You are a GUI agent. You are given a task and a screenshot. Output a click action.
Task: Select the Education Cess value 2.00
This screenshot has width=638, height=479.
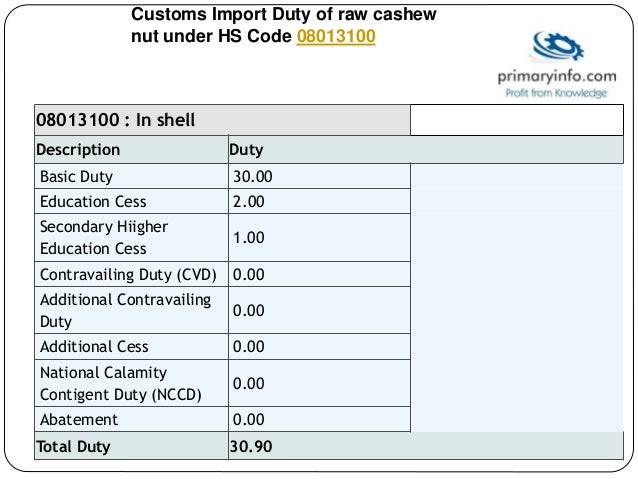pos(248,201)
